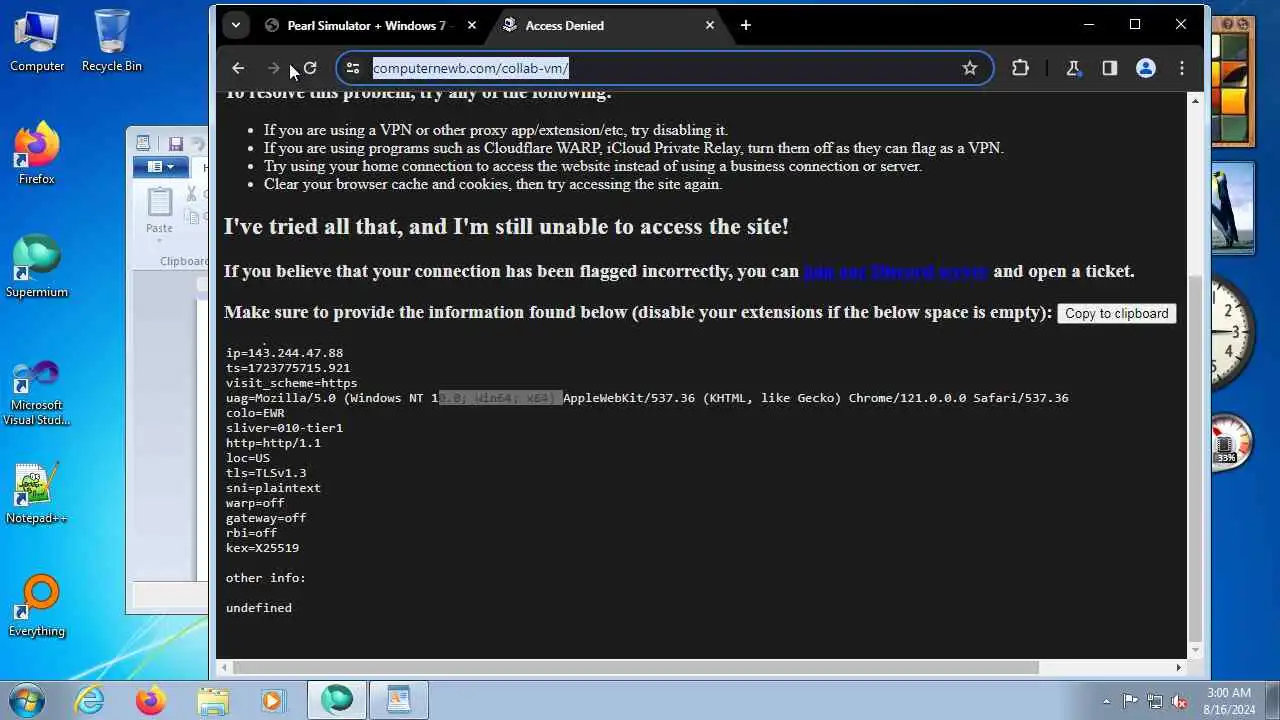Select the Supermium desktop shortcut
The image size is (1280, 720).
tap(37, 266)
